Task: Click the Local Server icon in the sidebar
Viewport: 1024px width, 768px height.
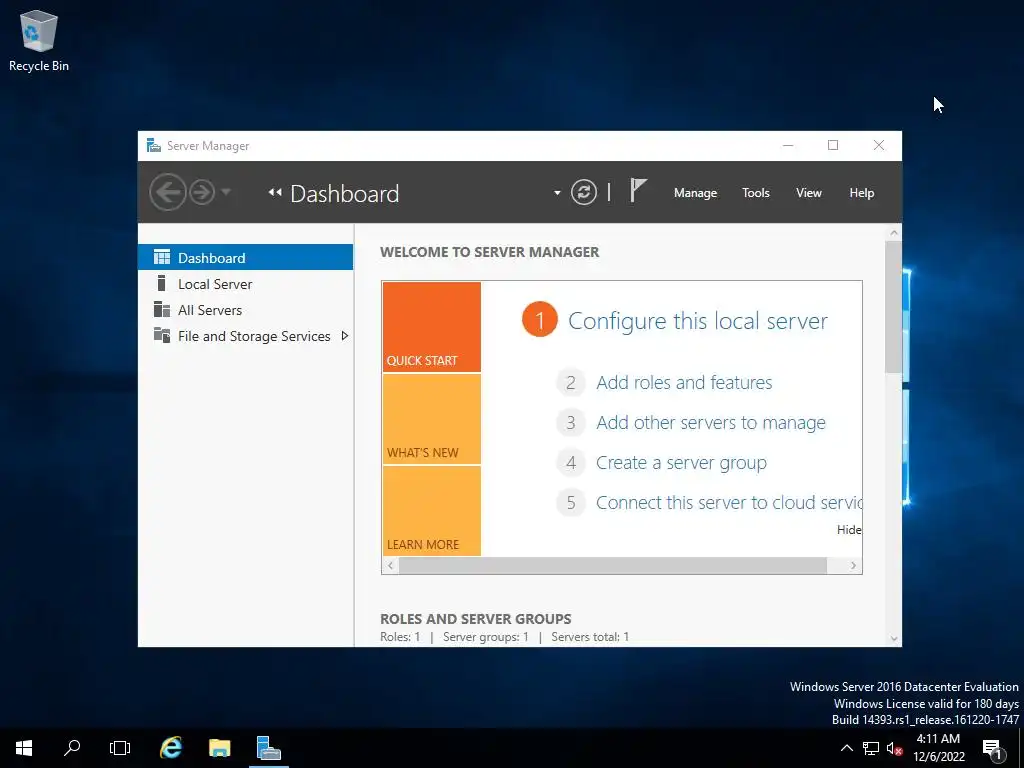Action: [x=161, y=283]
